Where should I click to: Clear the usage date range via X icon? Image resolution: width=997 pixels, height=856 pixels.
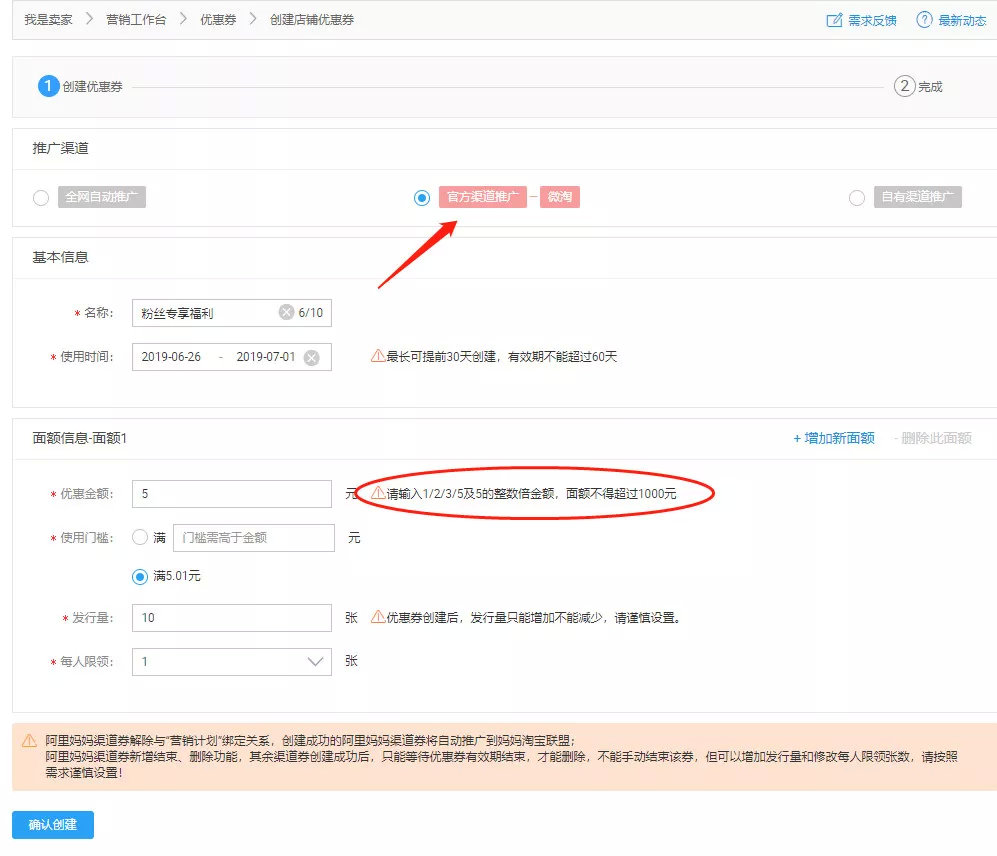311,355
